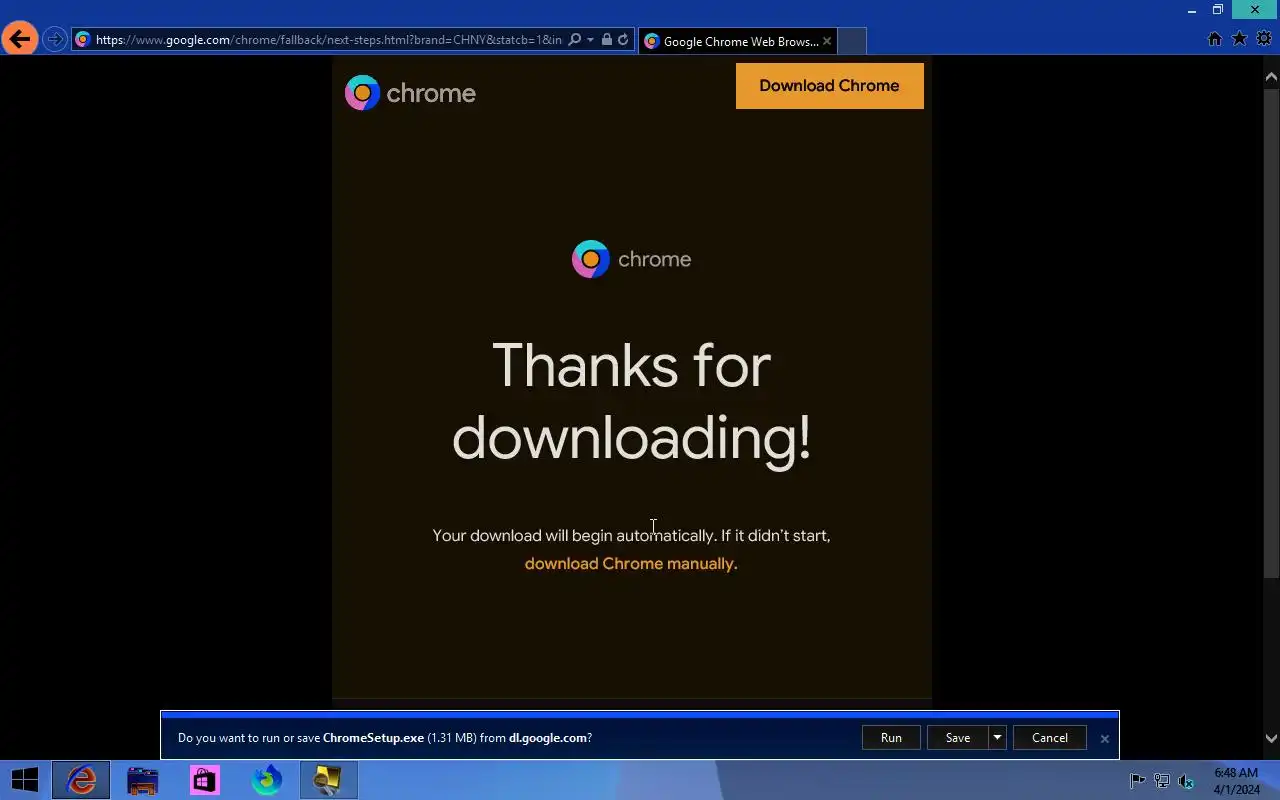Screen dimensions: 1280x800
Task: Click 'dl.google.com' text in notification bar
Action: (547, 738)
